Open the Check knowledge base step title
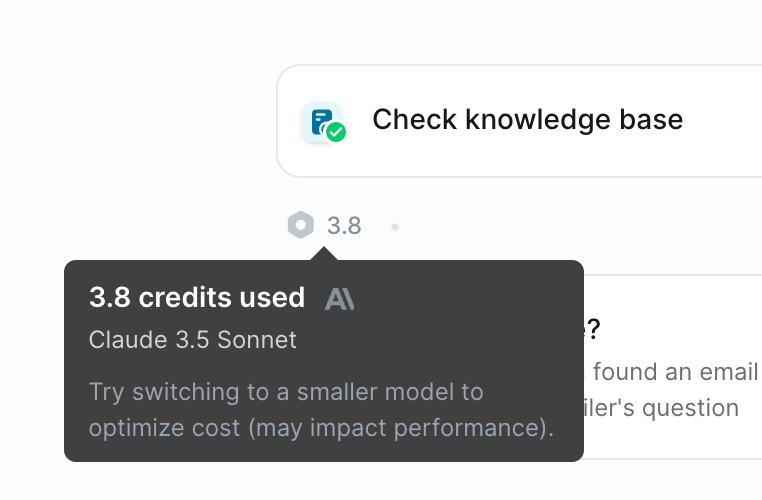Screen dimensions: 762x500 point(527,120)
